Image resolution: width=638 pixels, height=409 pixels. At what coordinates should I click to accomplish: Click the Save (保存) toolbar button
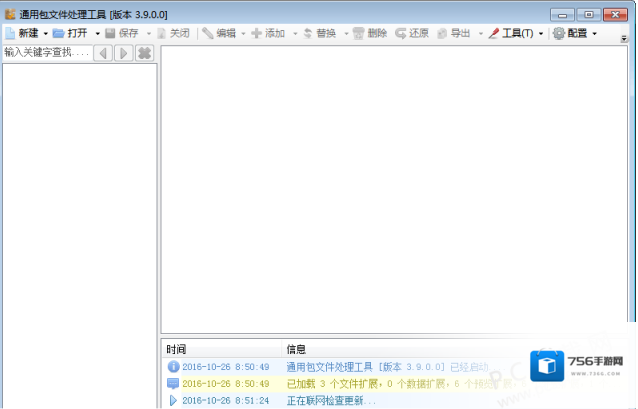point(122,33)
